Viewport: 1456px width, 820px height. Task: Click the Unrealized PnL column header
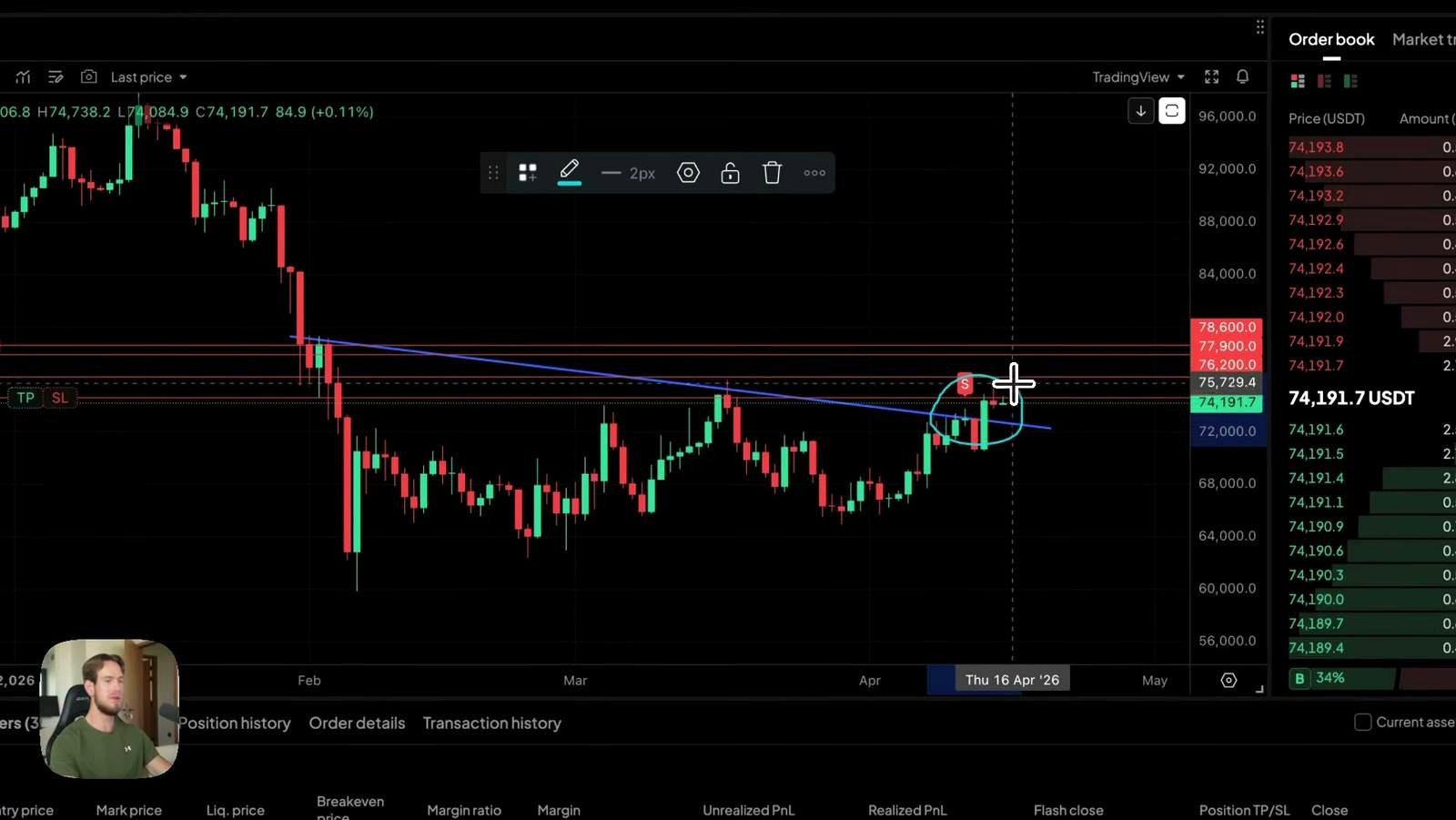click(748, 810)
